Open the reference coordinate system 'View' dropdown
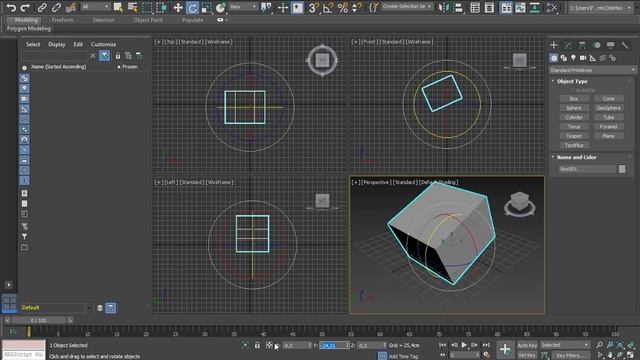Screen dimensions: 640x360 tap(242, 7)
